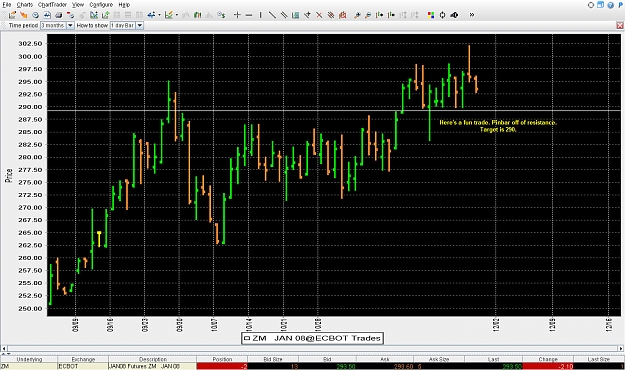Click the ZM JAN 08@ECBOT Trades legend label
The height and width of the screenshot is (370, 625).
pos(312,338)
